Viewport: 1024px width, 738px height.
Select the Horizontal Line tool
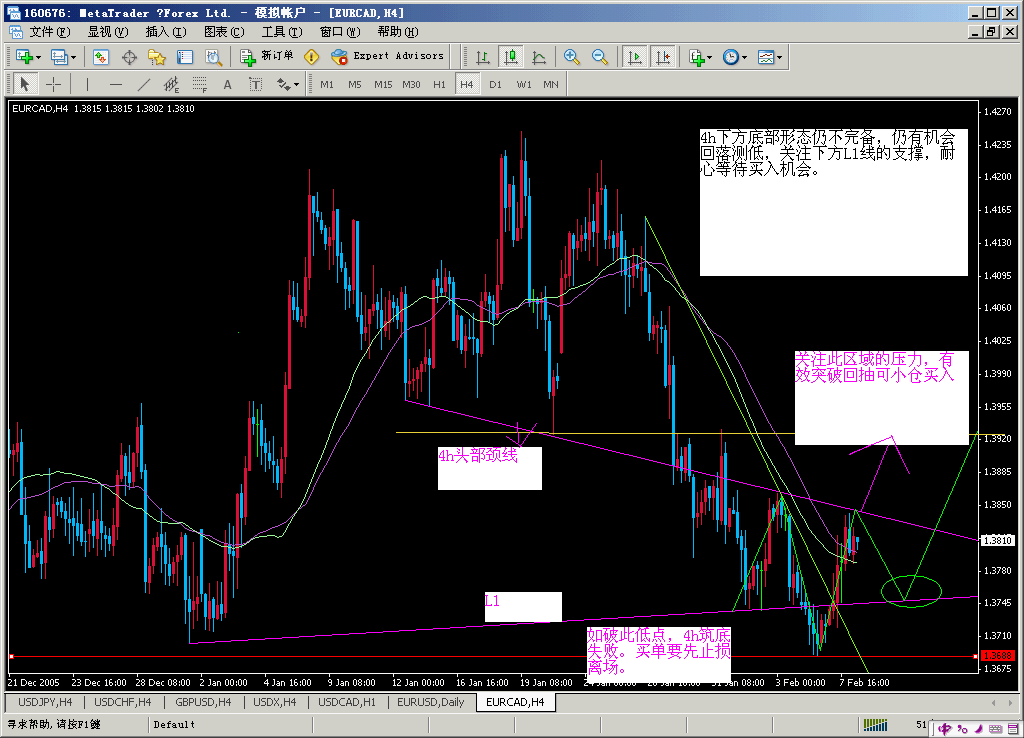pyautogui.click(x=114, y=84)
